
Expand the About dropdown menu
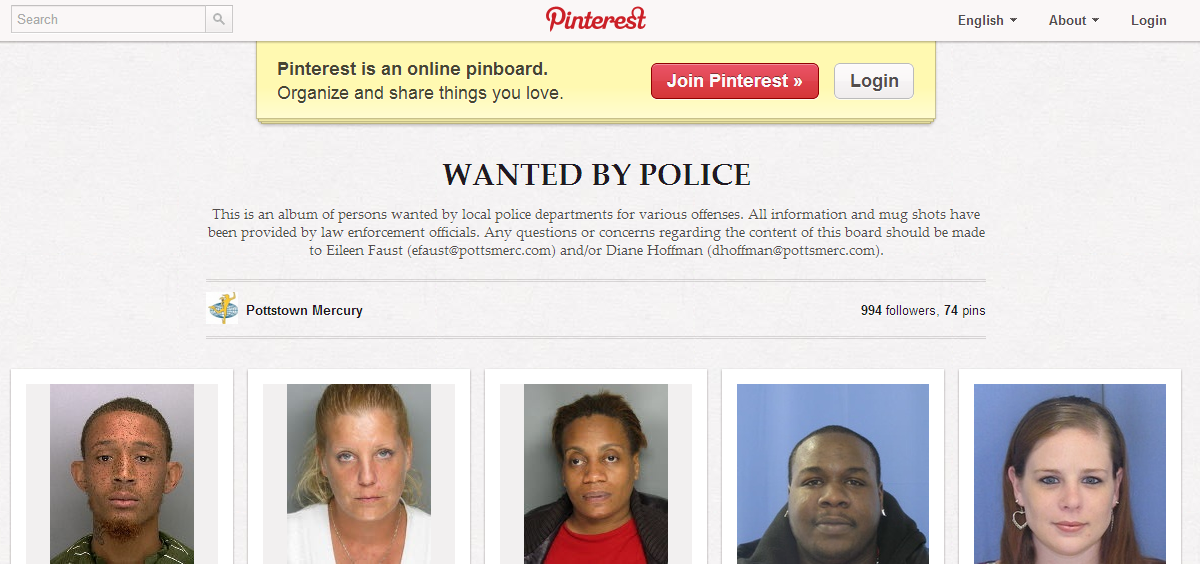point(1073,20)
